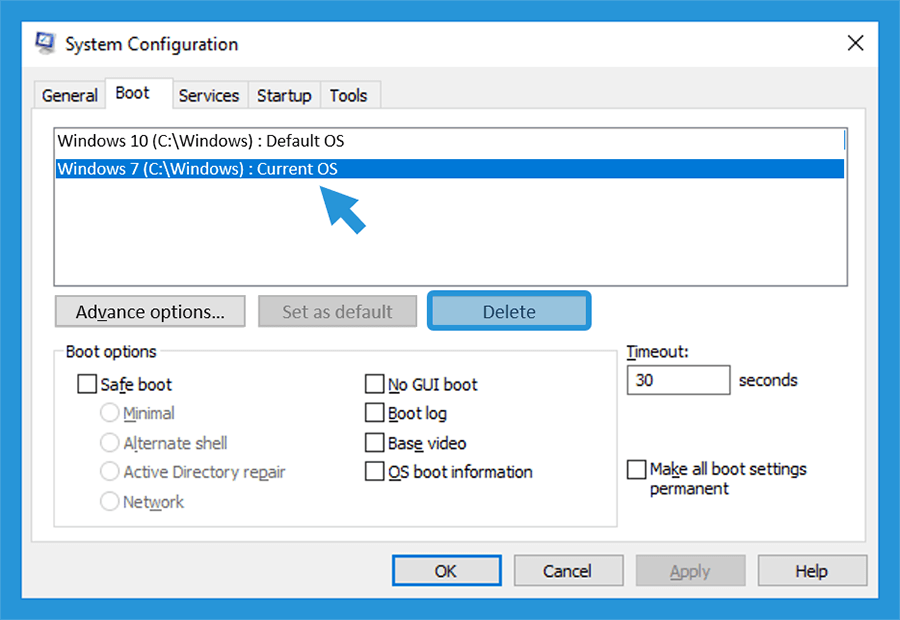Close the System Configuration window
Viewport: 900px width, 620px height.
855,43
